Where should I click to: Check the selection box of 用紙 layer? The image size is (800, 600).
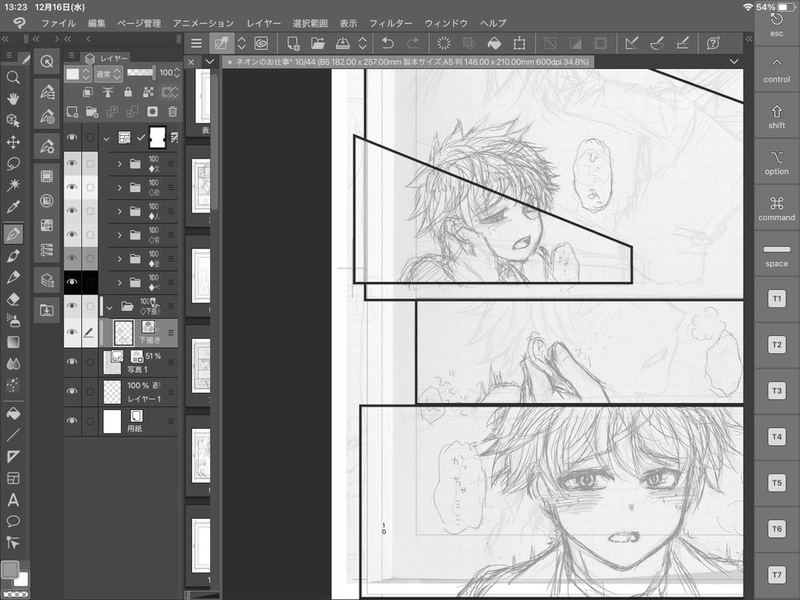coord(90,421)
